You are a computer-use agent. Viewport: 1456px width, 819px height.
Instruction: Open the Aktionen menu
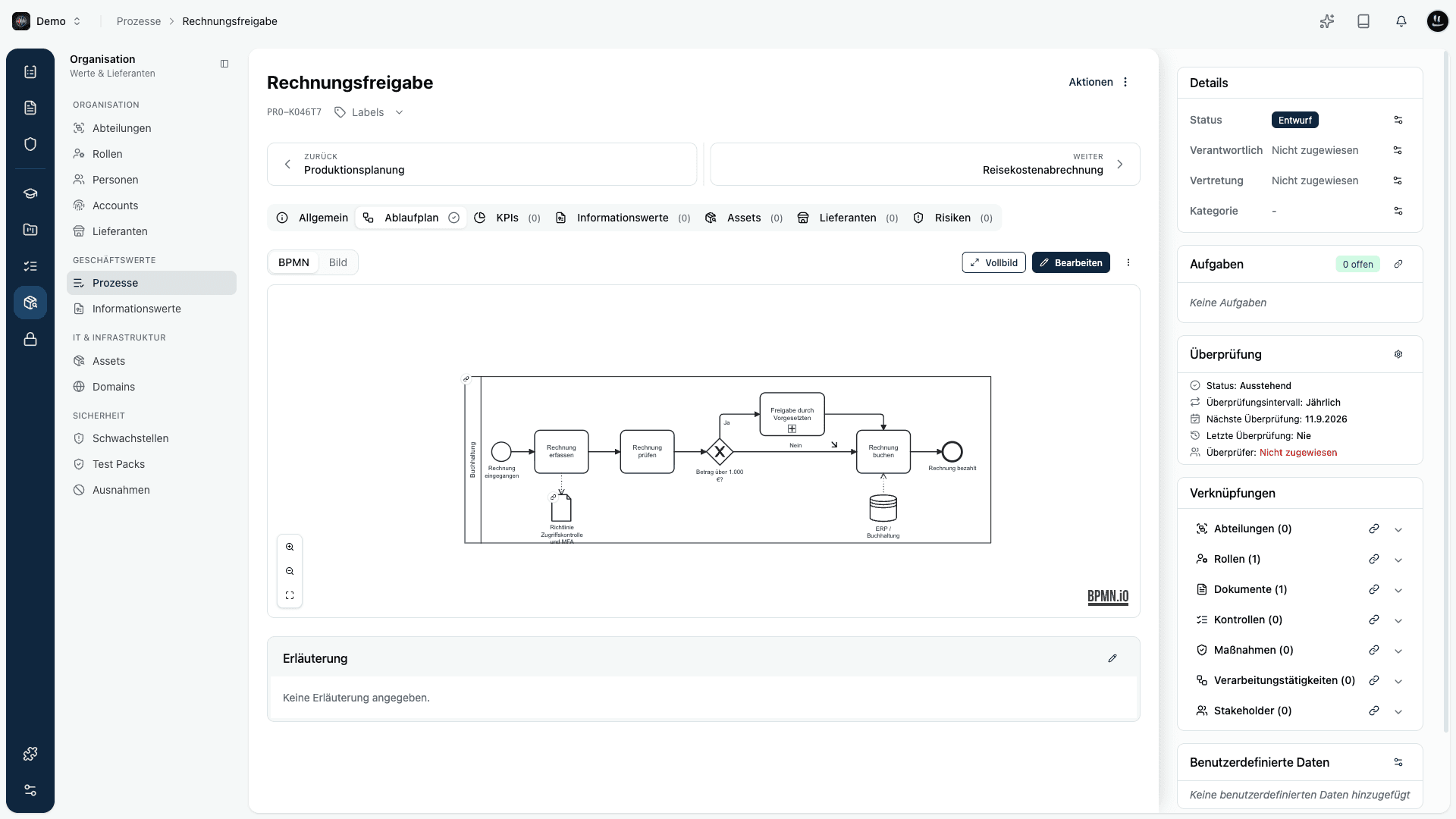tap(1099, 82)
